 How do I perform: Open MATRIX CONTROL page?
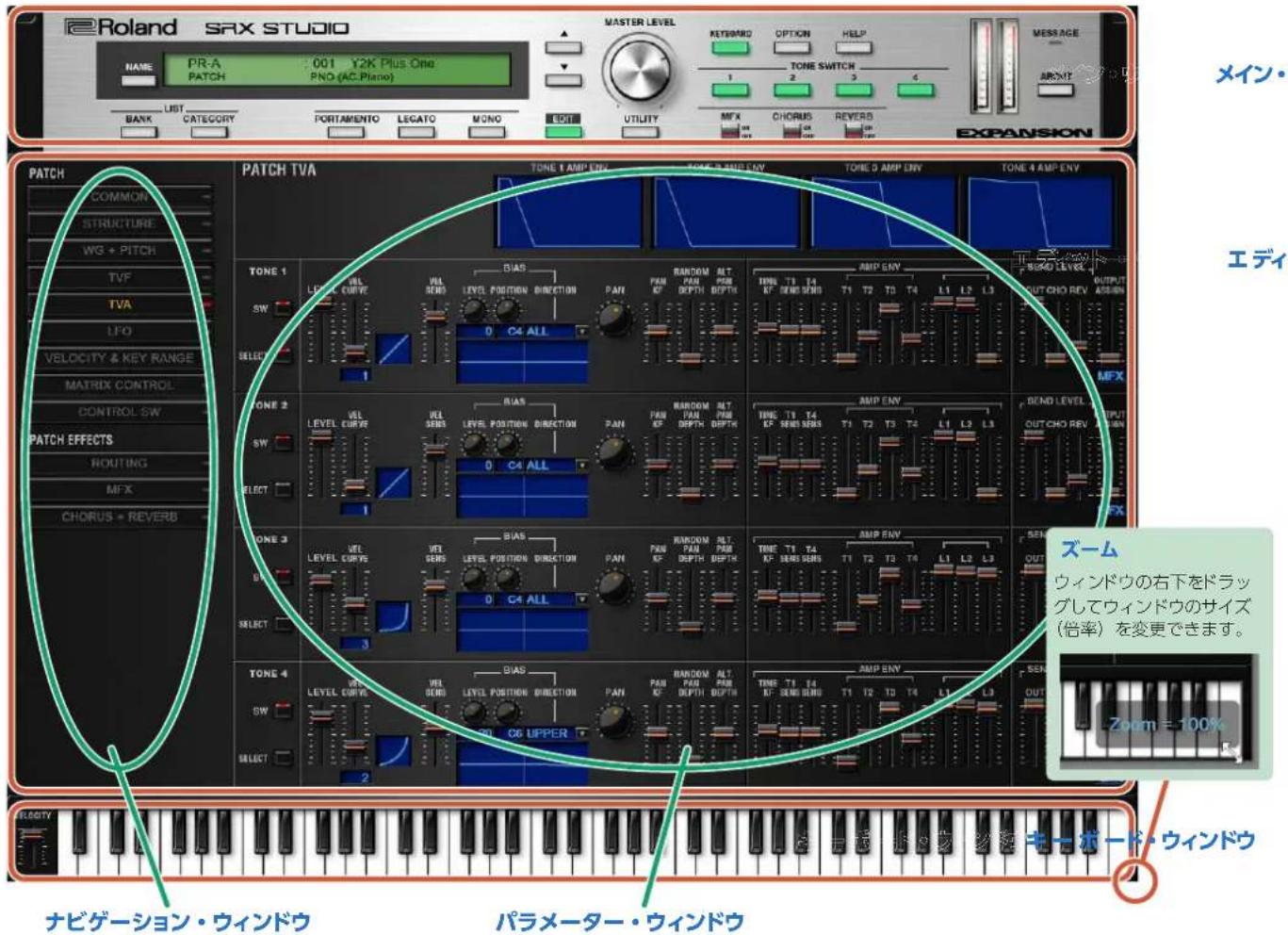pos(119,385)
